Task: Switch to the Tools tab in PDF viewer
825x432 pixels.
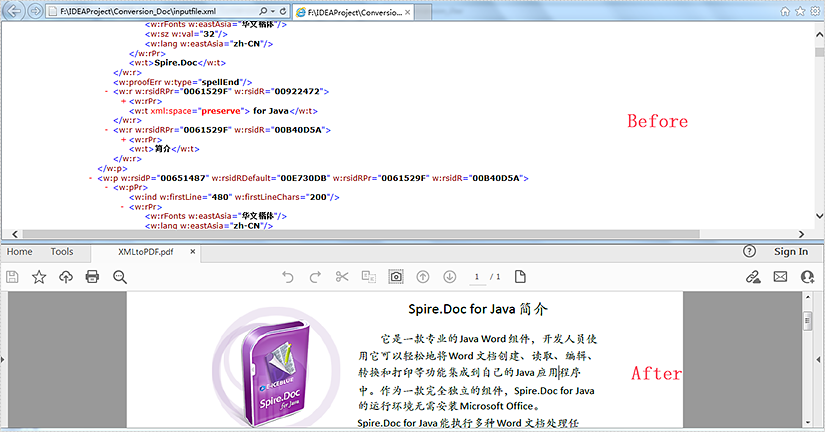Action: pos(62,252)
